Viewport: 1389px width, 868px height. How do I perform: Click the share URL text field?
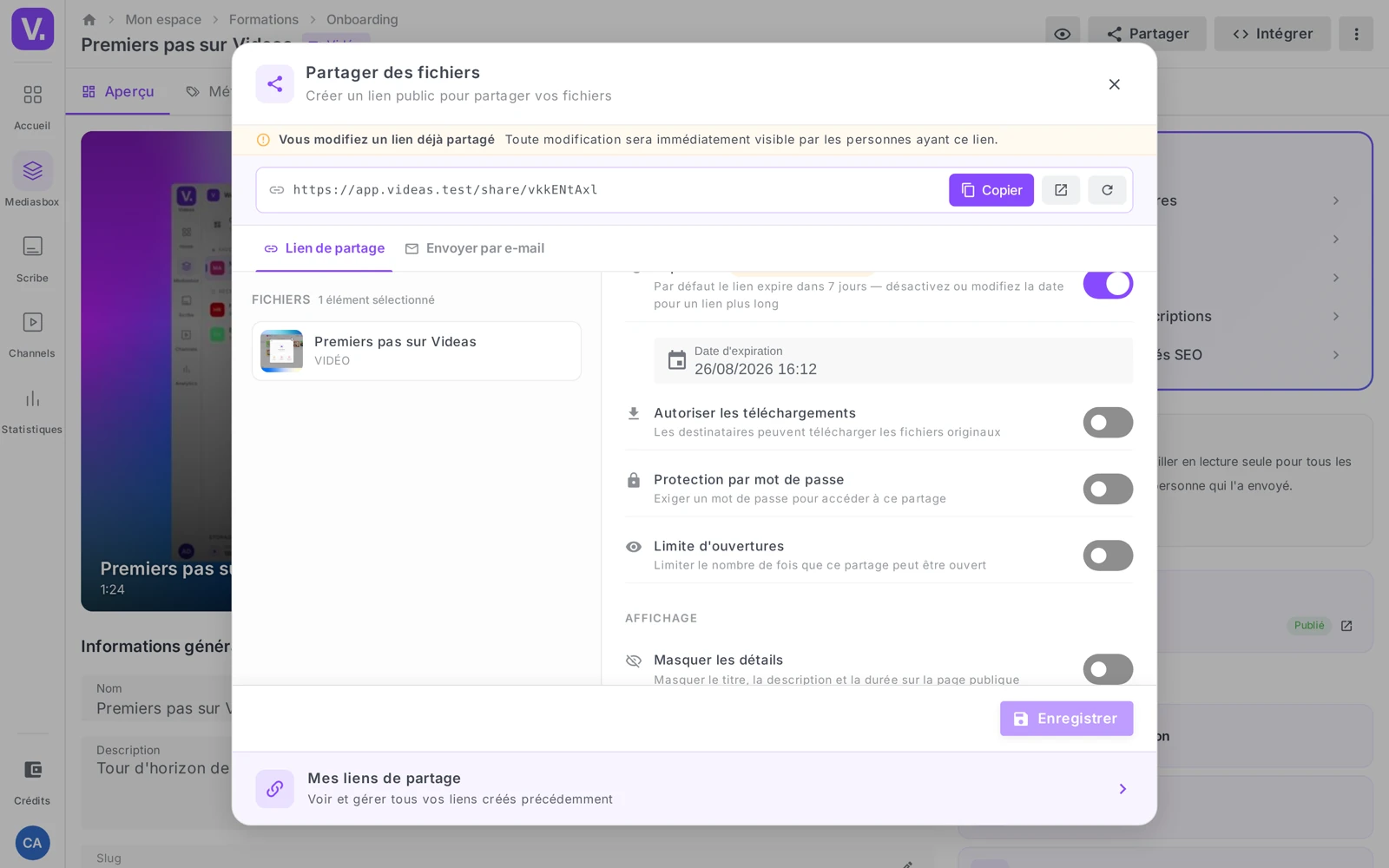606,190
